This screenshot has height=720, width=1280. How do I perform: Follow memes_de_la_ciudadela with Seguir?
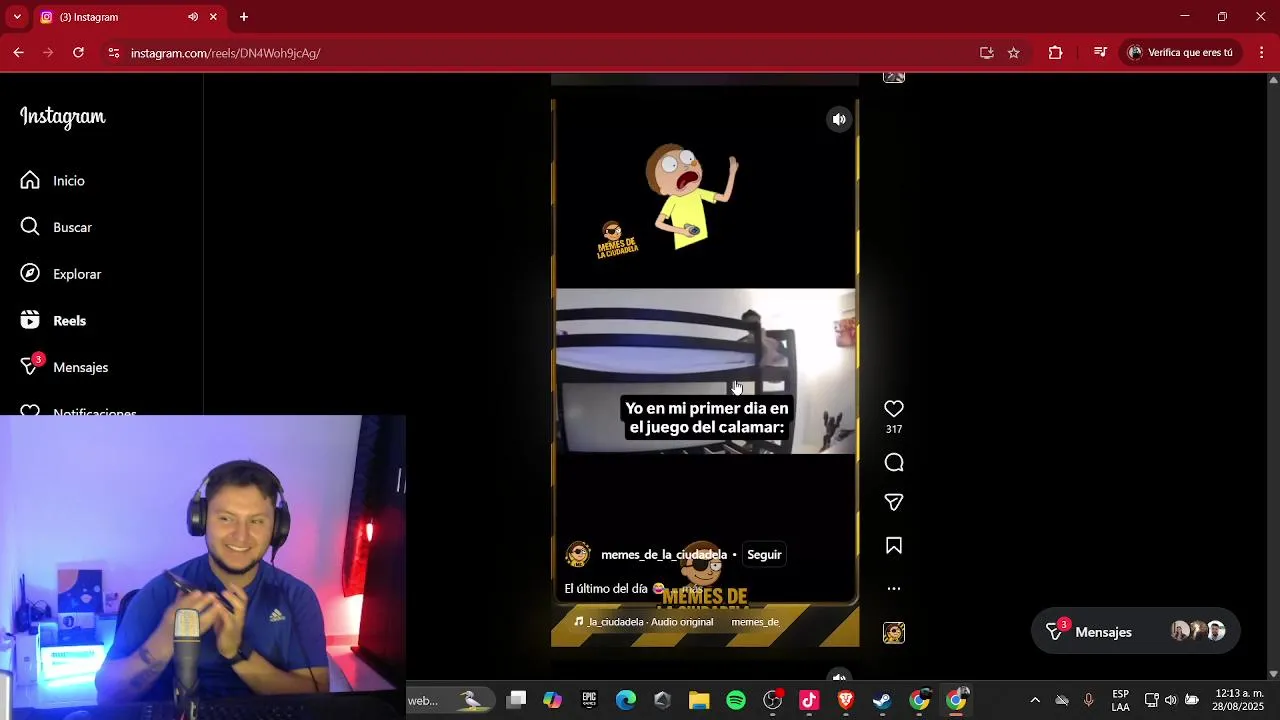tap(764, 555)
